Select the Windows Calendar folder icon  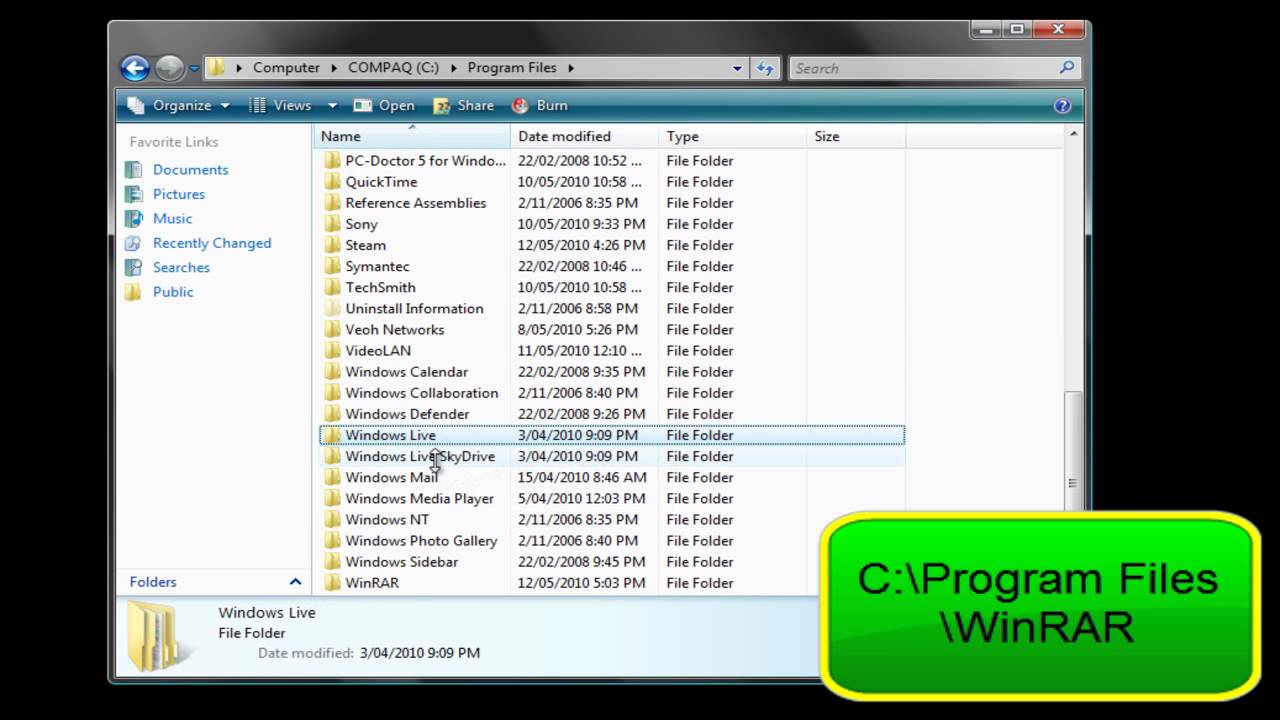point(332,371)
